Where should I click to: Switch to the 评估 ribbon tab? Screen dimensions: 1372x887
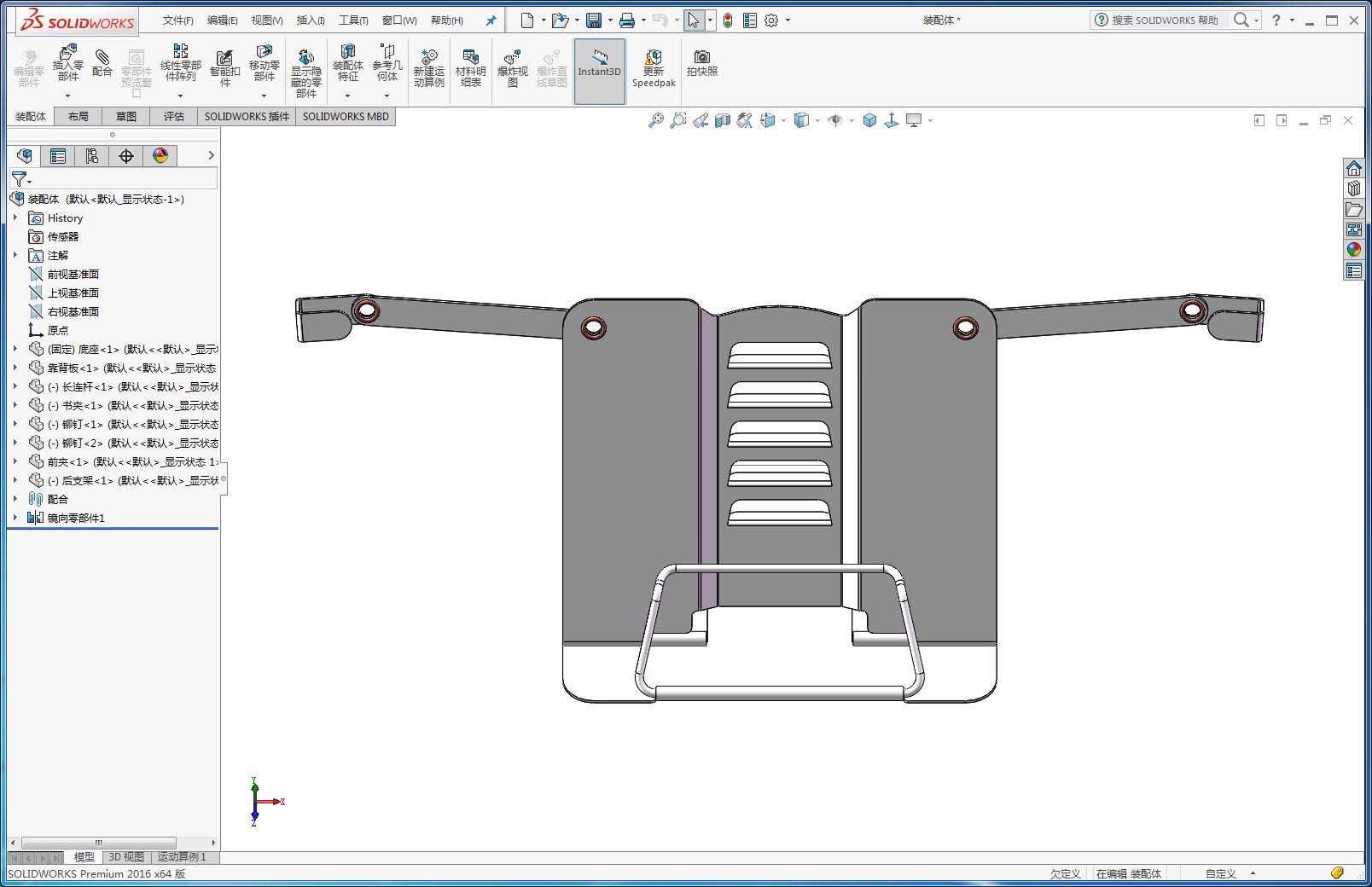(x=174, y=117)
